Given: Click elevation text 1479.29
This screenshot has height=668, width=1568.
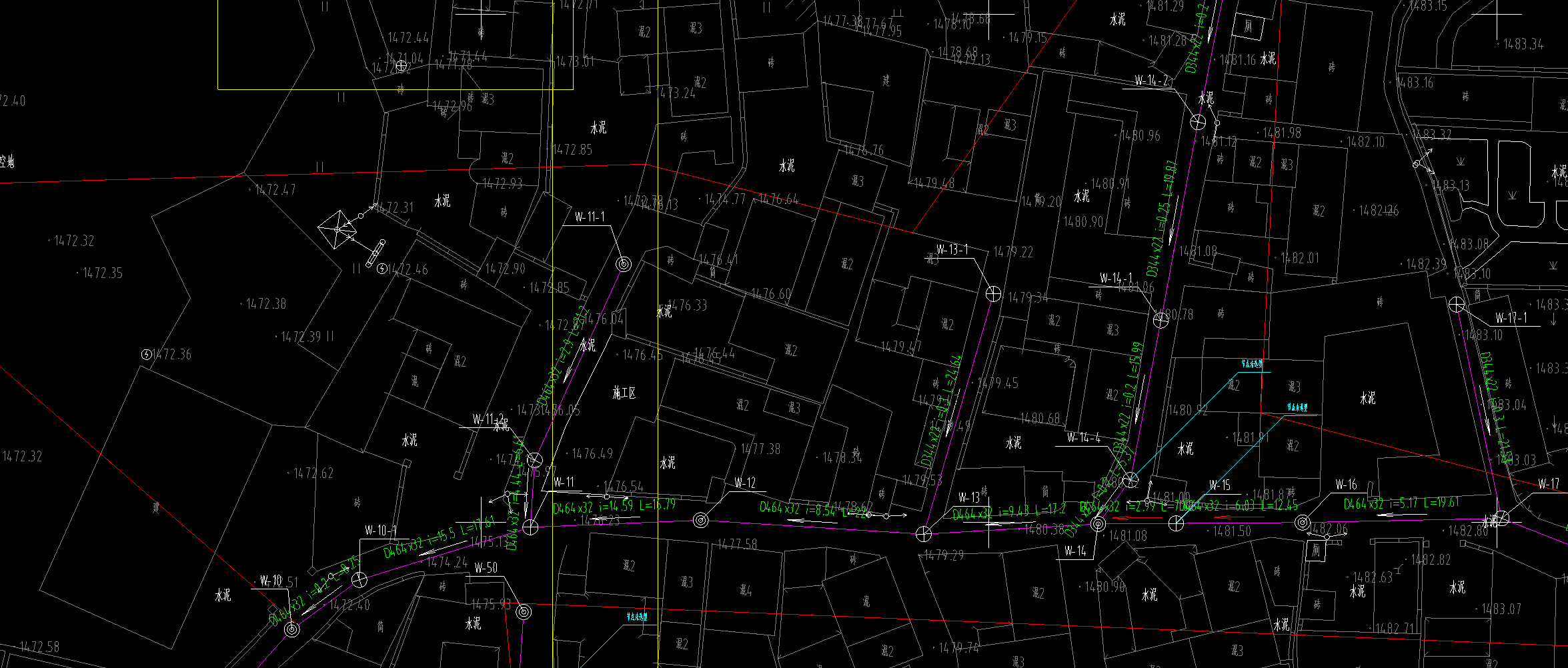Looking at the screenshot, I should (x=944, y=555).
